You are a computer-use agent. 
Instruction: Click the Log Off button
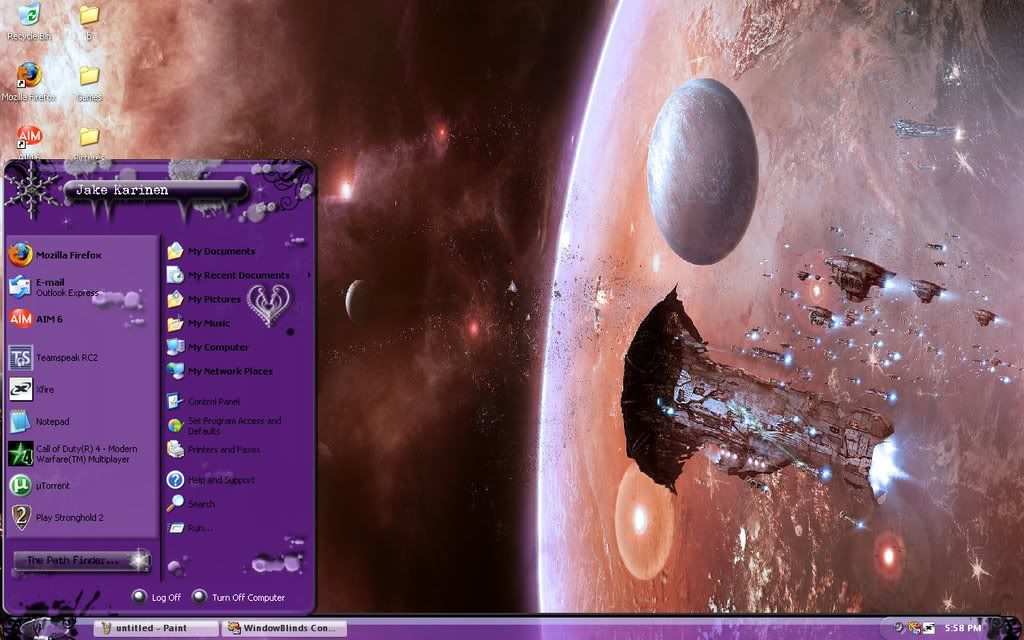(x=157, y=597)
